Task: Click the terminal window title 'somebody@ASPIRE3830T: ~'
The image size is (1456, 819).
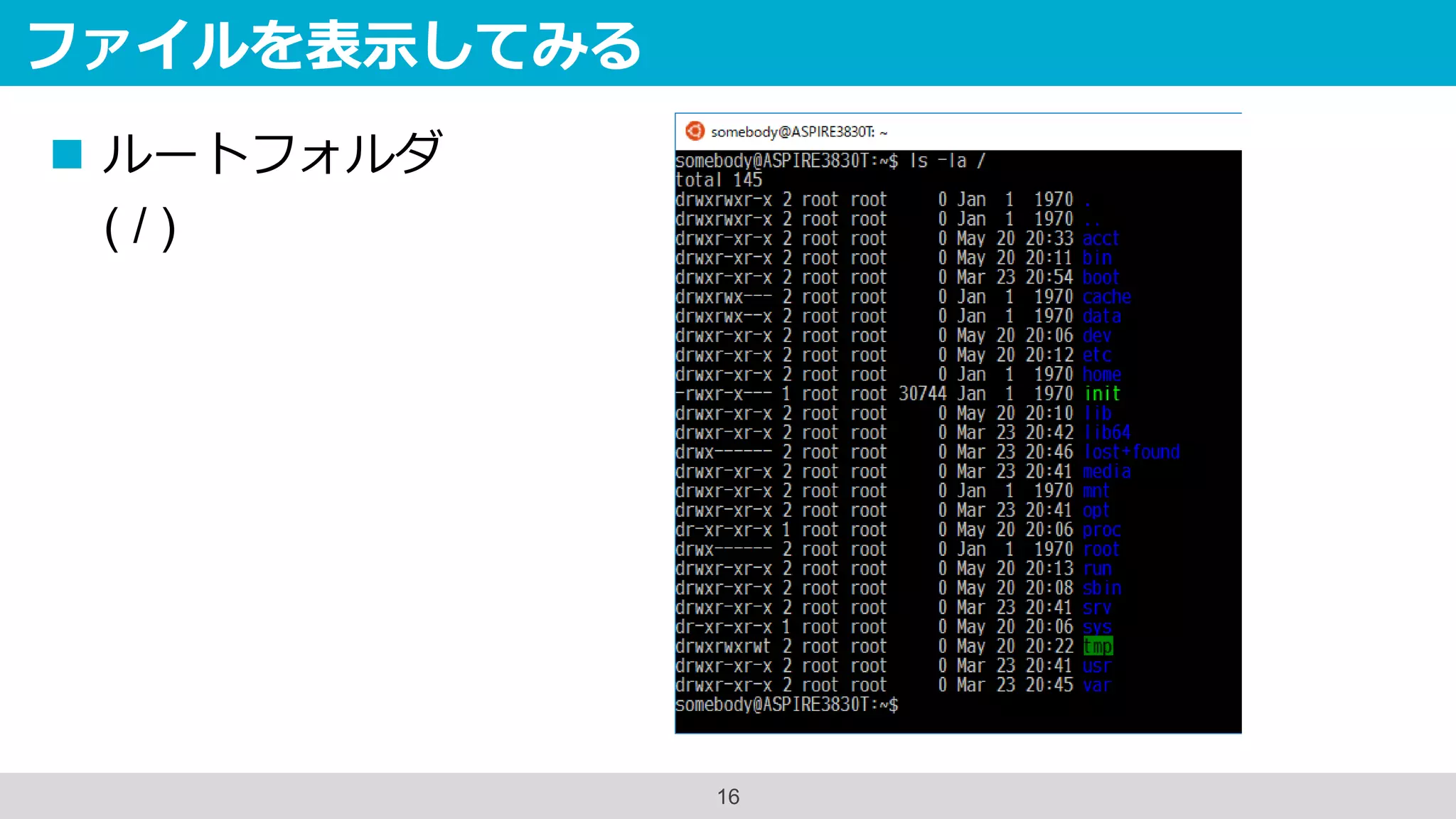Action: (x=799, y=132)
